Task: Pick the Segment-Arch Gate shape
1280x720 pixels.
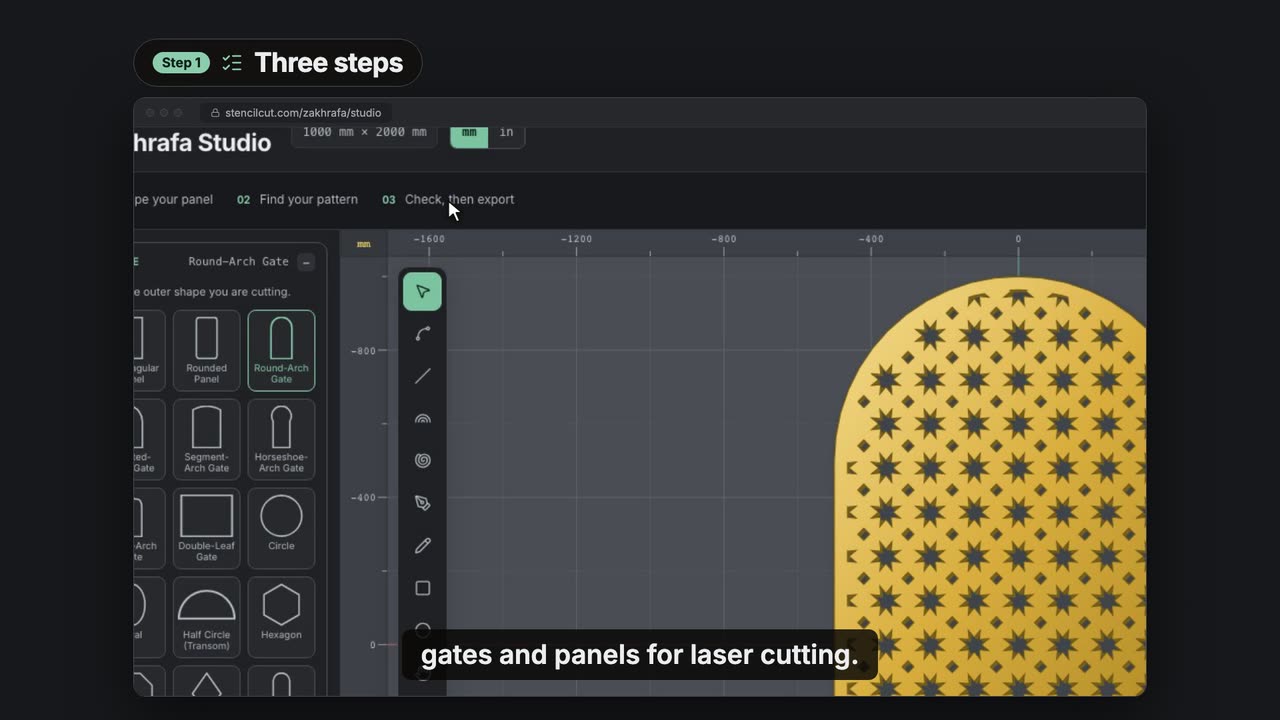Action: pos(206,439)
